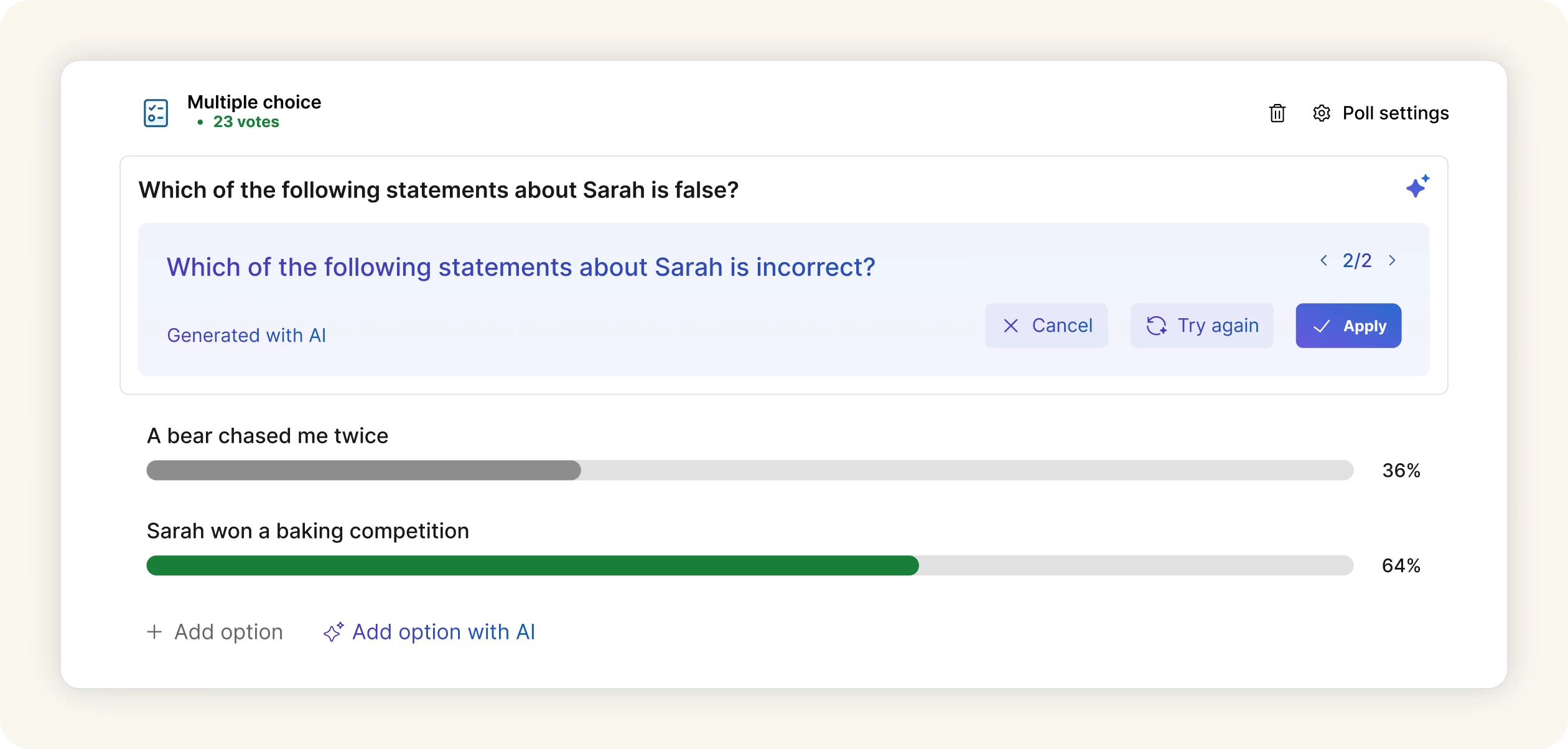Click the 2/2 suggestion counter
1568x749 pixels.
(x=1357, y=260)
